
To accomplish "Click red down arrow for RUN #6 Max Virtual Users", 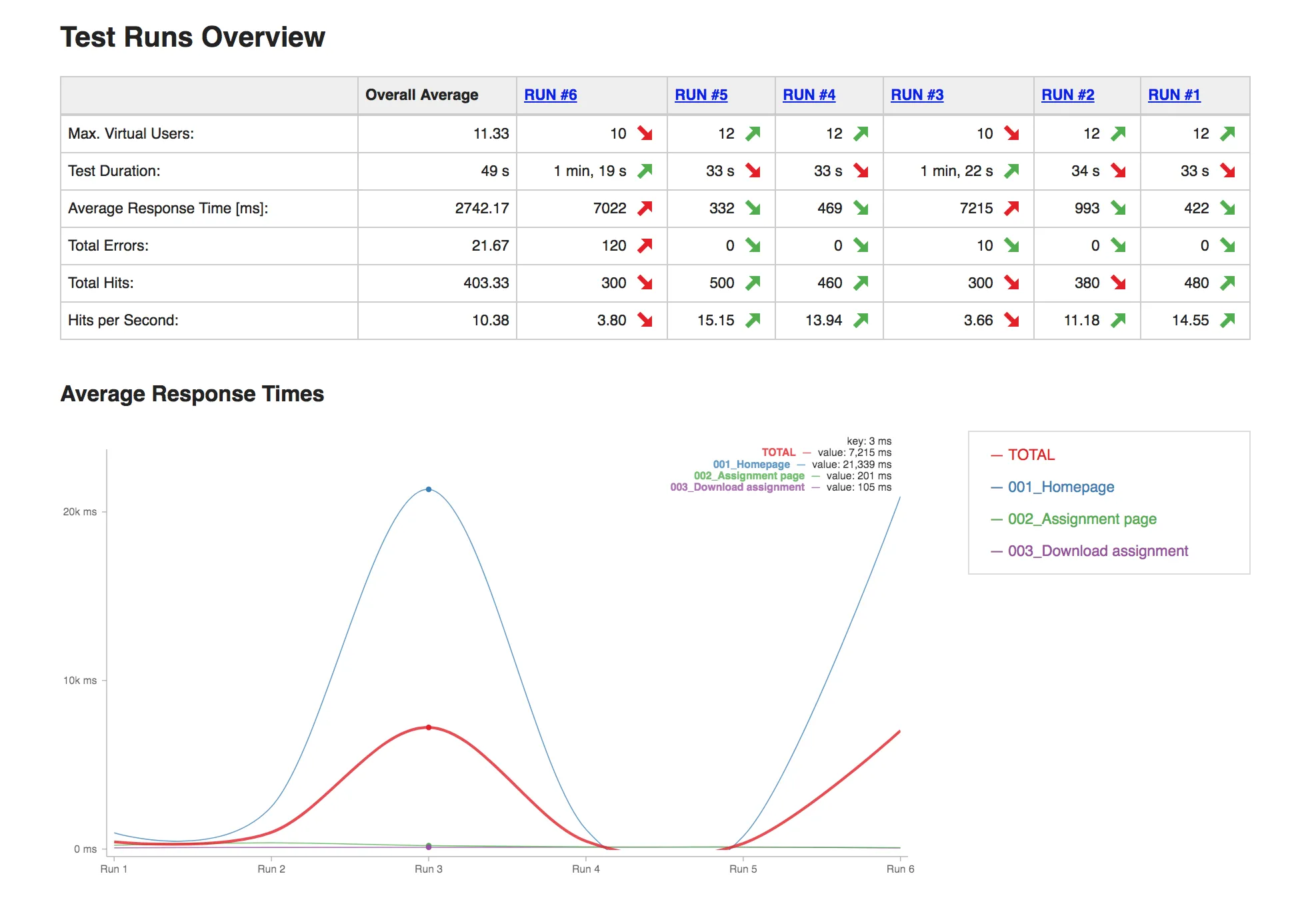I will coord(645,133).
